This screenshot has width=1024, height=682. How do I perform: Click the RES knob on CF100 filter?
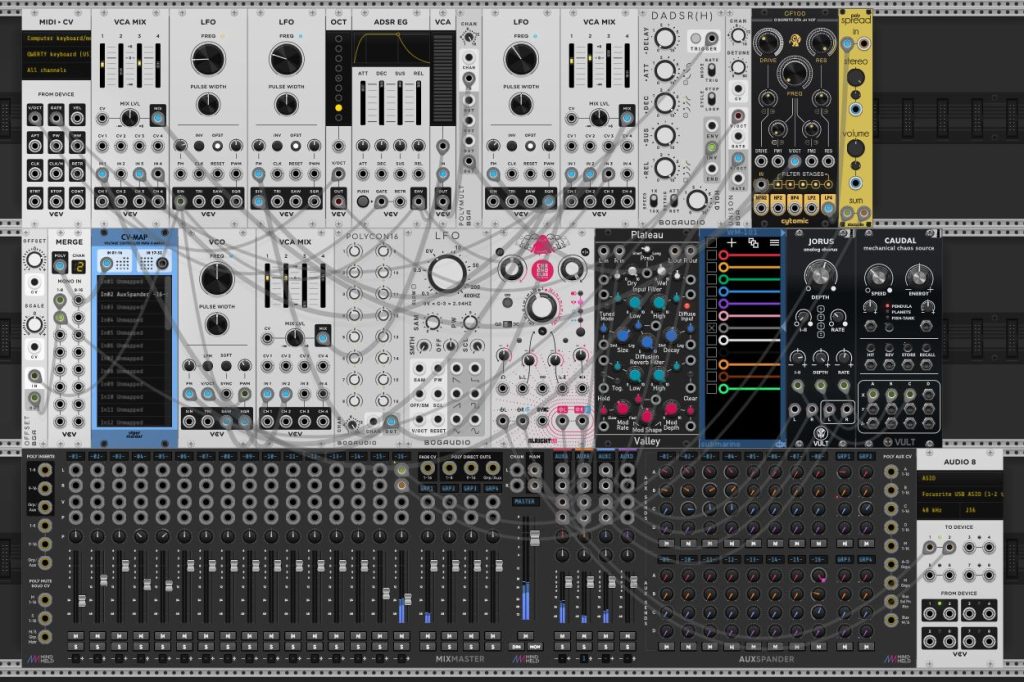coord(820,43)
